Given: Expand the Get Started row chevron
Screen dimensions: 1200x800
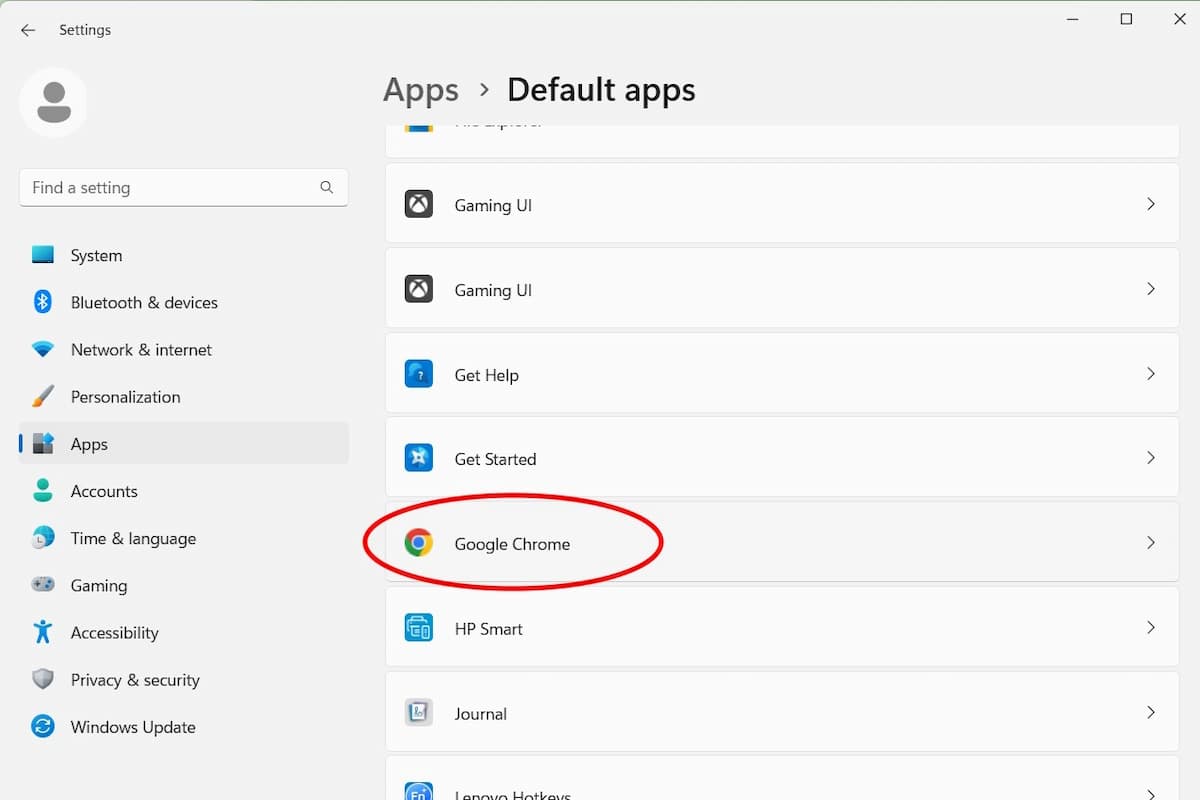Looking at the screenshot, I should click(1151, 458).
